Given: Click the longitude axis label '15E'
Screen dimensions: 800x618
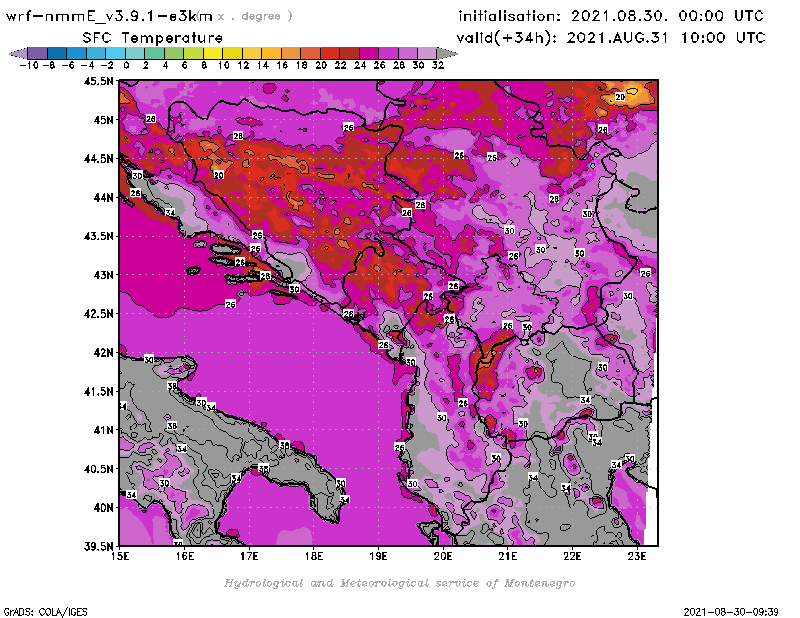Looking at the screenshot, I should pyautogui.click(x=120, y=556).
